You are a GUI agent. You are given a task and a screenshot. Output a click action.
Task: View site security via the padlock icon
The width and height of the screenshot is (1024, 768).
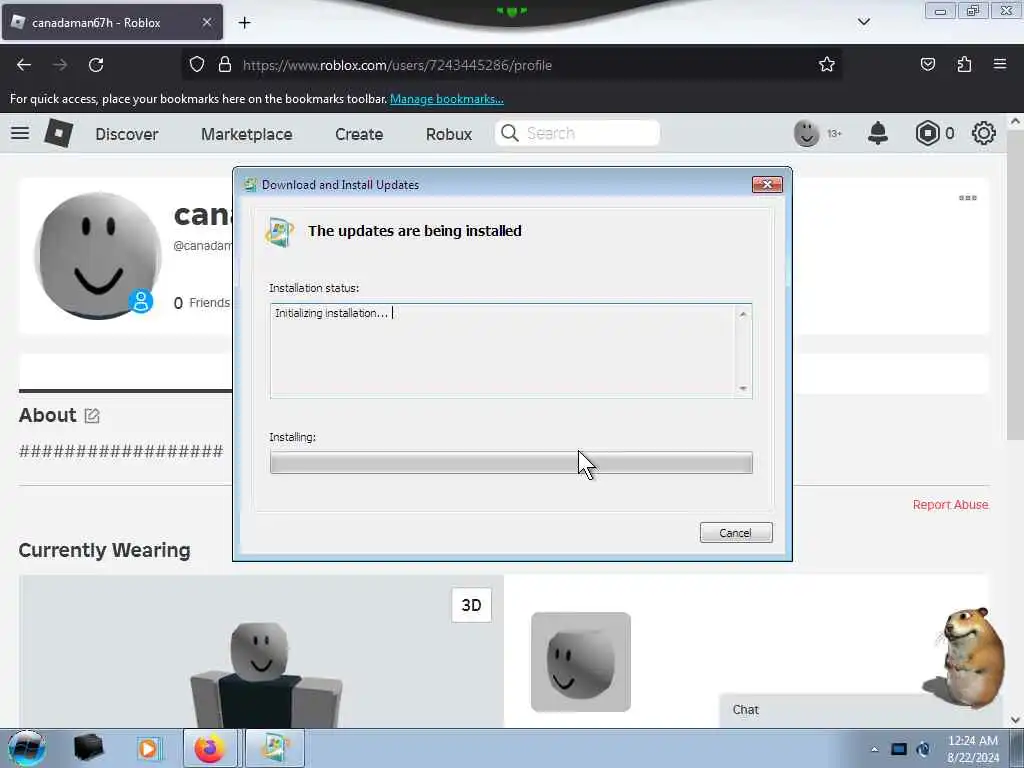point(225,64)
